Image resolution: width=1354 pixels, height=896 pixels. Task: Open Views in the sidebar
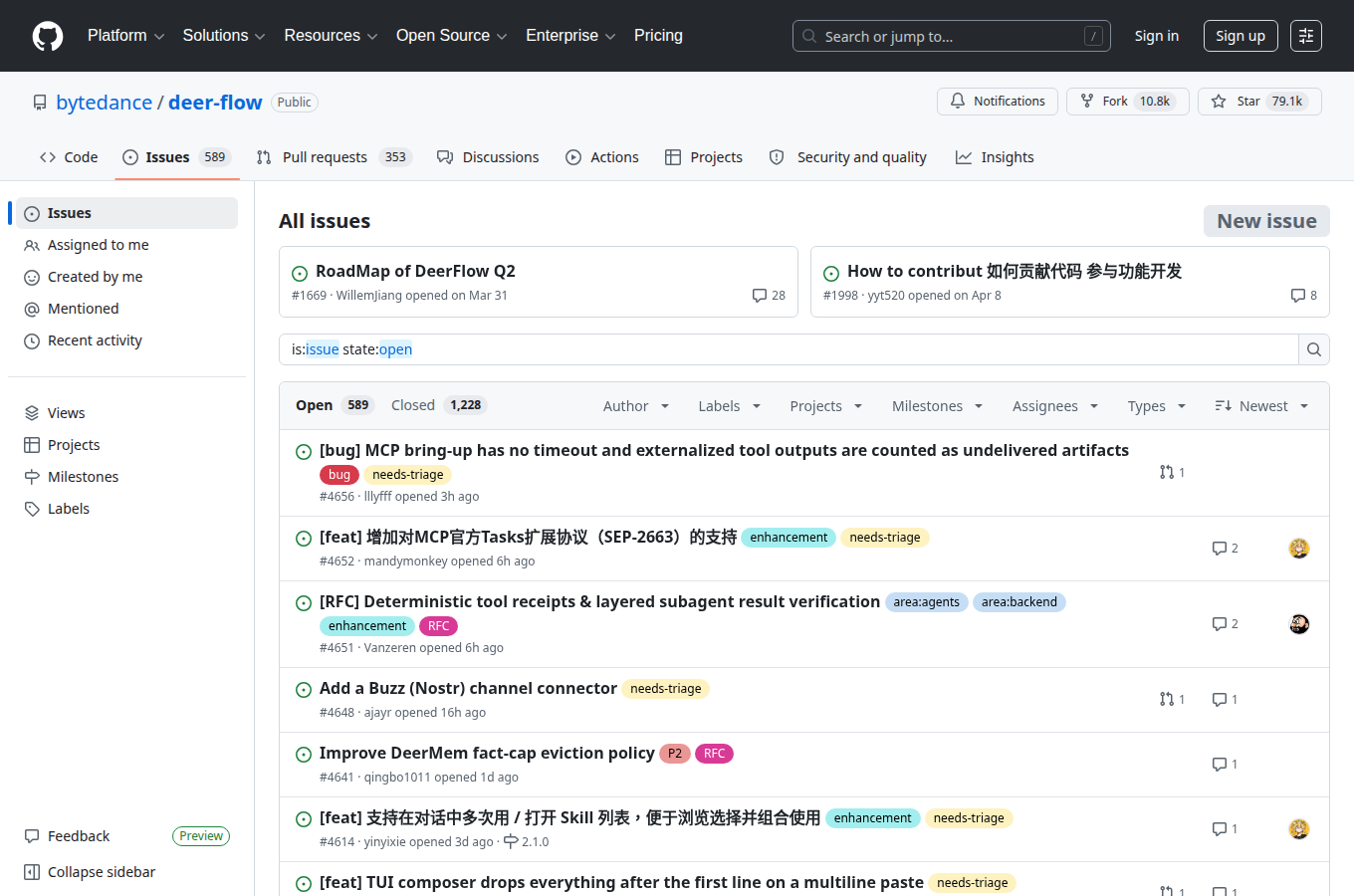[126, 413]
